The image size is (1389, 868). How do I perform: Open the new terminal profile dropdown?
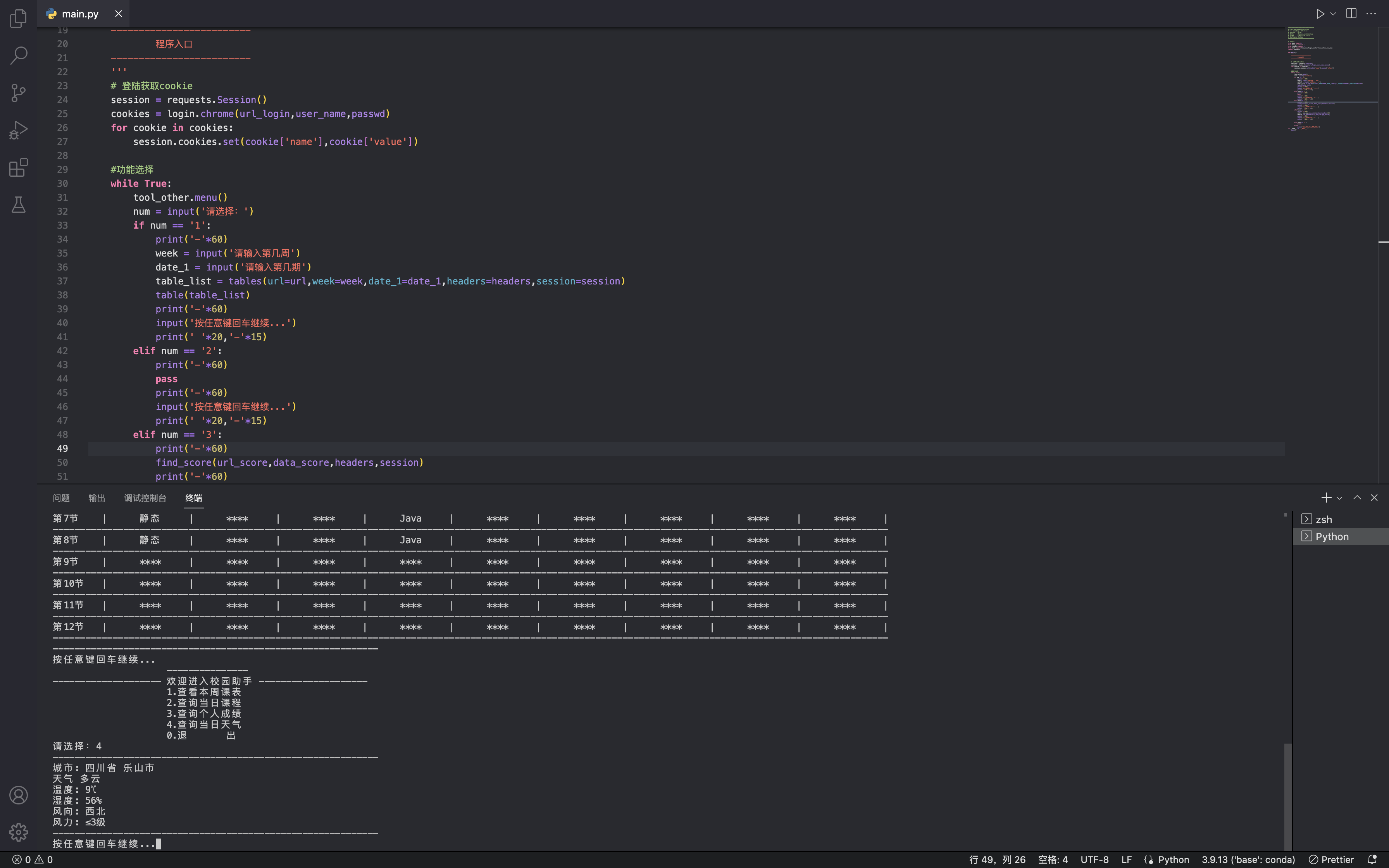[x=1339, y=498]
